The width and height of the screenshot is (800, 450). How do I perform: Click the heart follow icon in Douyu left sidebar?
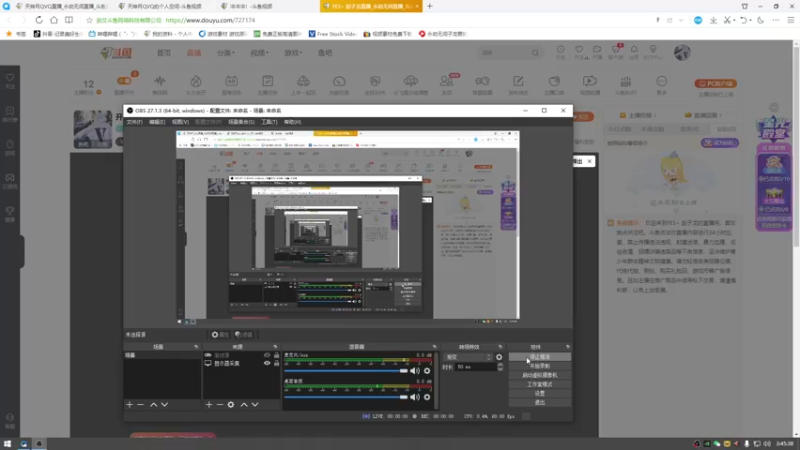pyautogui.click(x=10, y=78)
